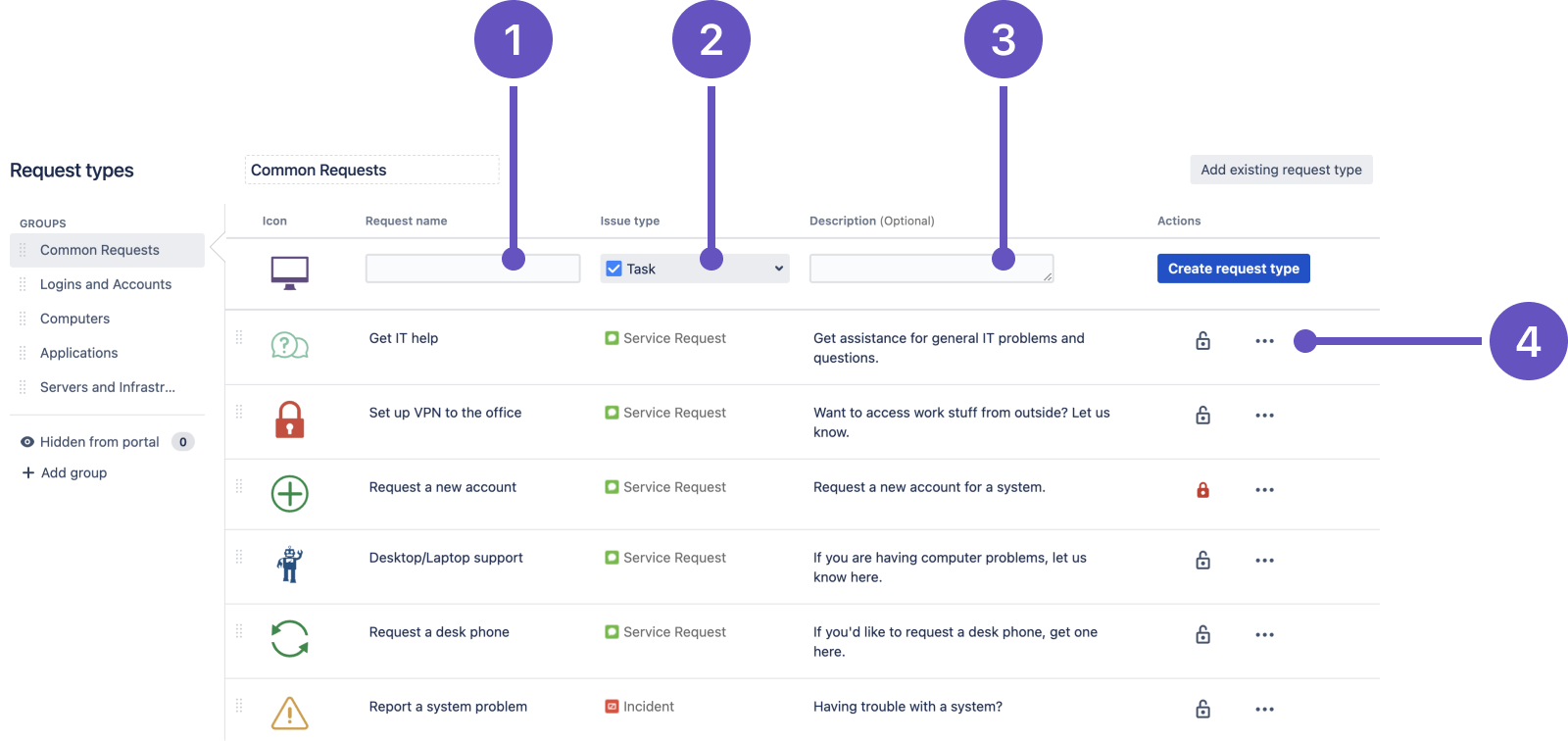This screenshot has height=741, width=1568.
Task: Click the question bubble Get IT help icon
Action: pyautogui.click(x=289, y=345)
